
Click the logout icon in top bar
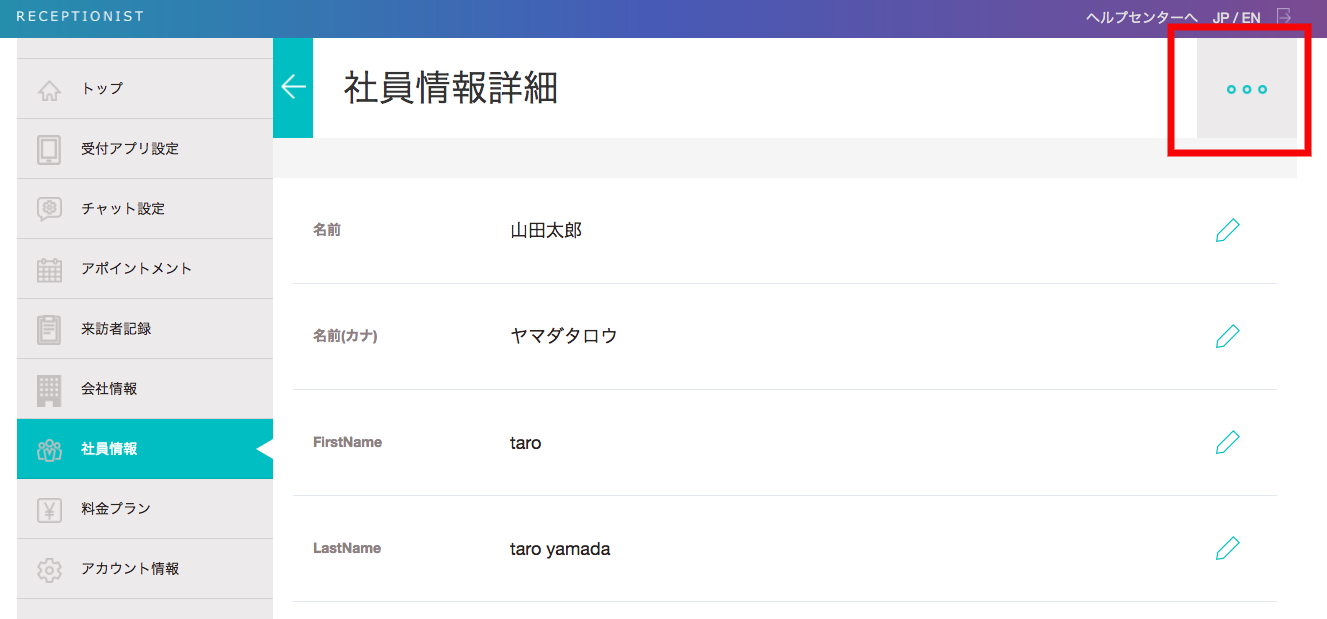point(1284,17)
